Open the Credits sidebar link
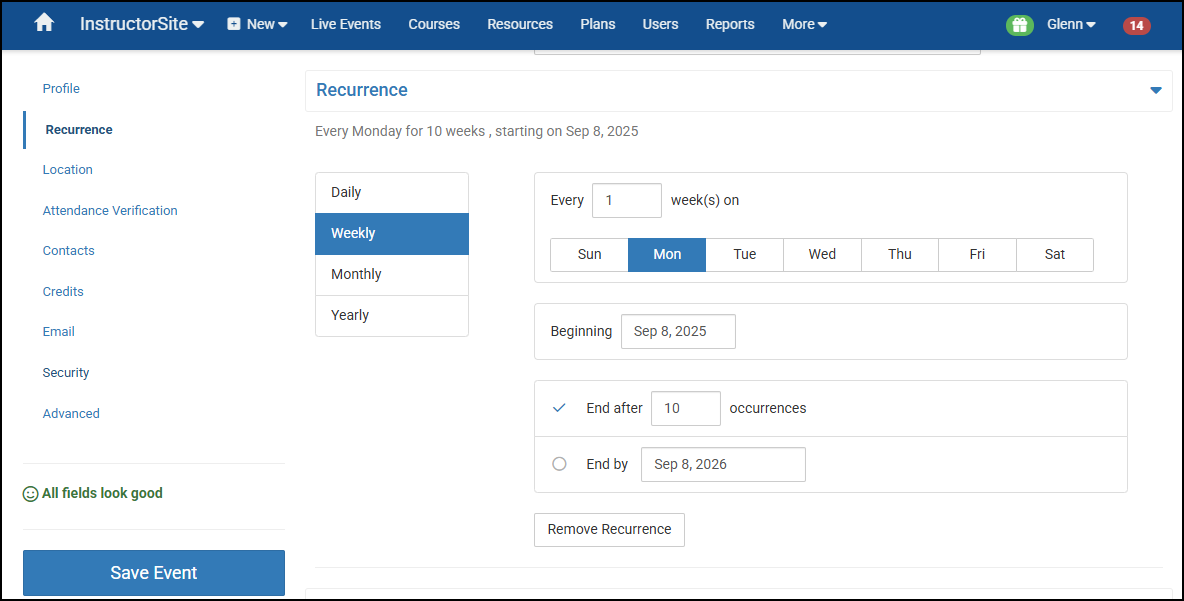This screenshot has width=1184, height=601. tap(63, 291)
